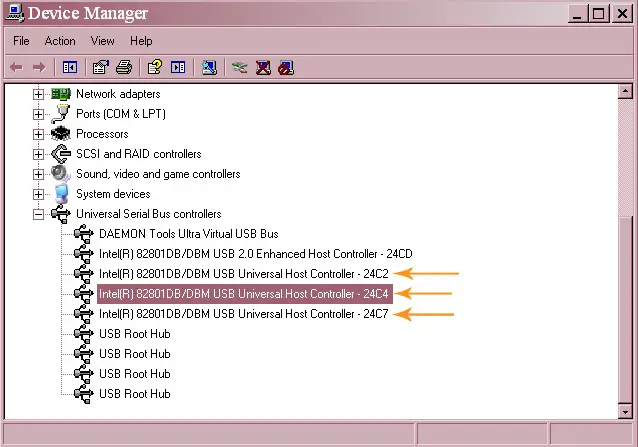638x447 pixels.
Task: Select Universal Serial Bus controllers label
Action: (149, 214)
